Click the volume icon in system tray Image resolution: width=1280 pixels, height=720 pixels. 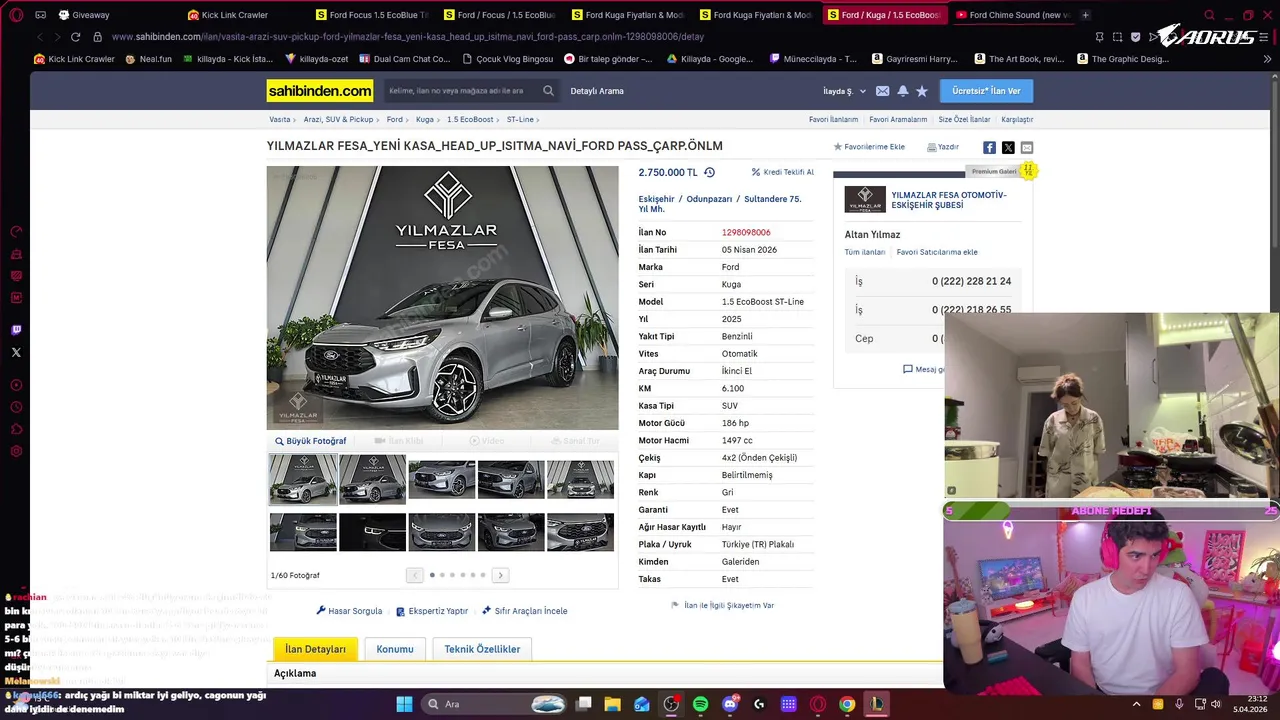1216,704
